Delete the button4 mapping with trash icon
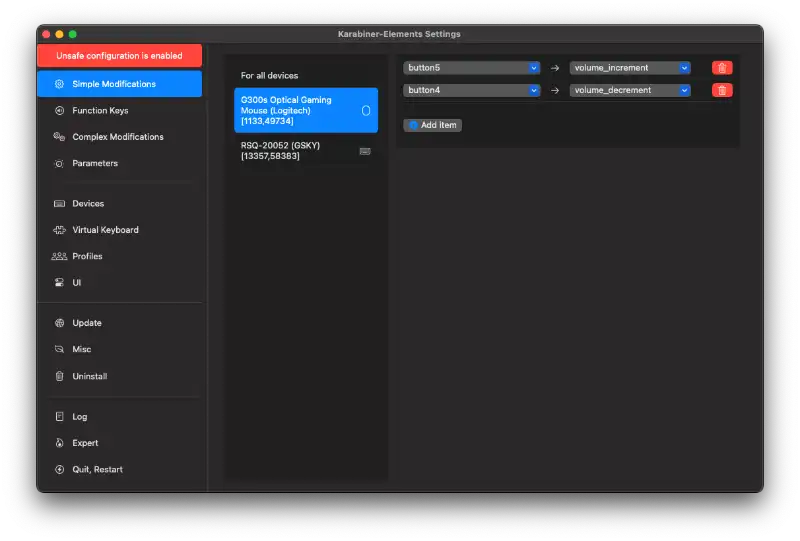The image size is (800, 541). pyautogui.click(x=722, y=90)
